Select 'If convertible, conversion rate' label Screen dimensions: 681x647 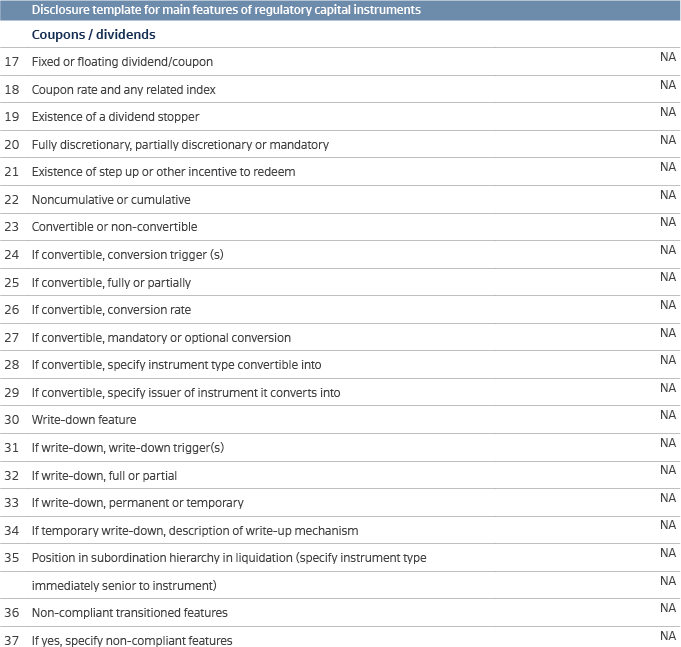coord(111,310)
